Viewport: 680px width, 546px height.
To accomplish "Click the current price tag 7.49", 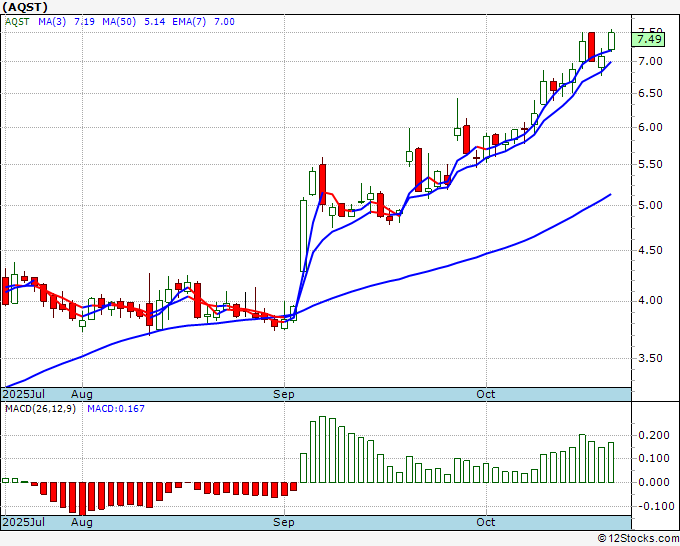I will click(649, 39).
